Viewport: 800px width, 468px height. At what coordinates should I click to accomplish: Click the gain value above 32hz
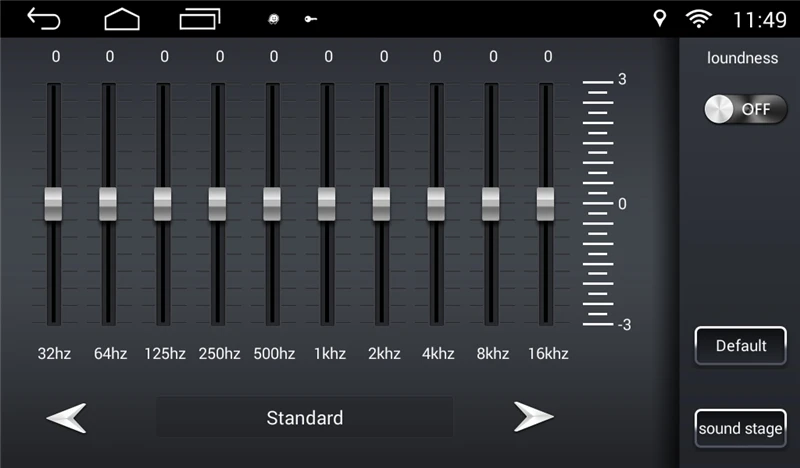pyautogui.click(x=56, y=56)
